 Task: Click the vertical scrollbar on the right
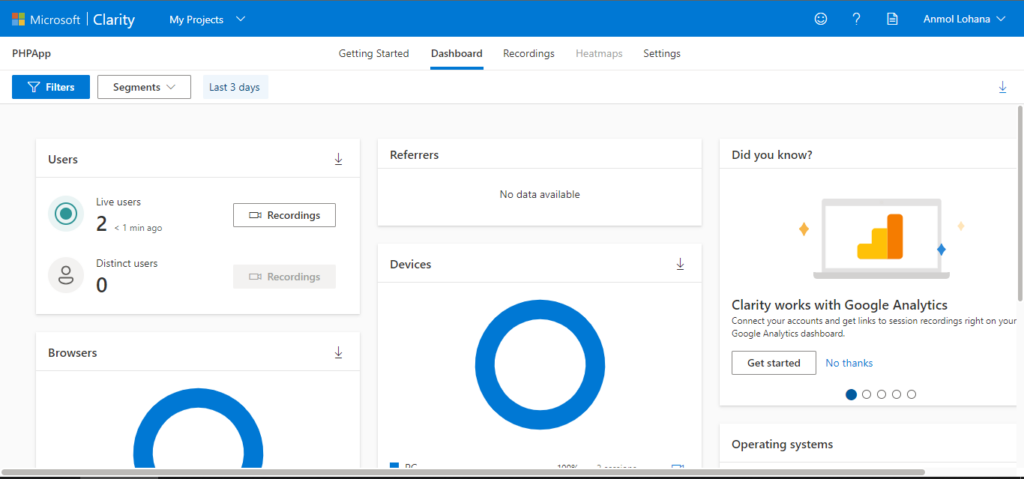(x=1020, y=203)
